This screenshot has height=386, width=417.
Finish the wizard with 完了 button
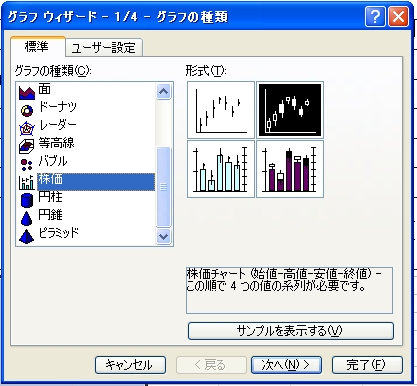[x=367, y=365]
